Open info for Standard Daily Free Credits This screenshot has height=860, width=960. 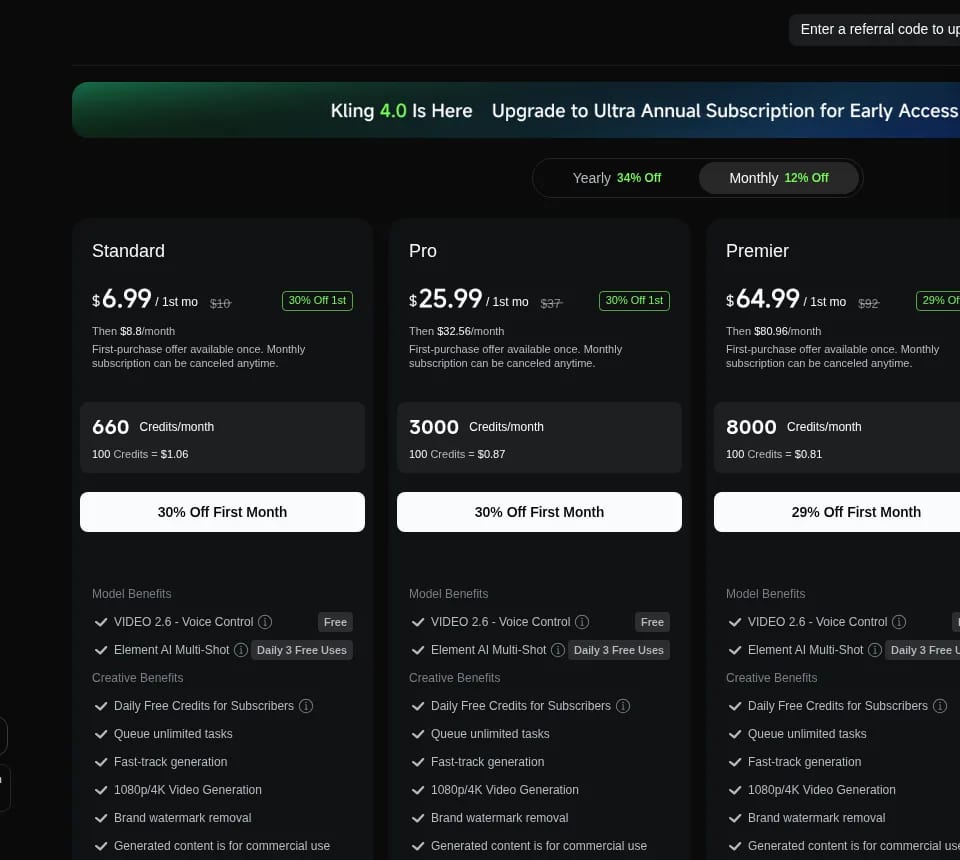306,706
